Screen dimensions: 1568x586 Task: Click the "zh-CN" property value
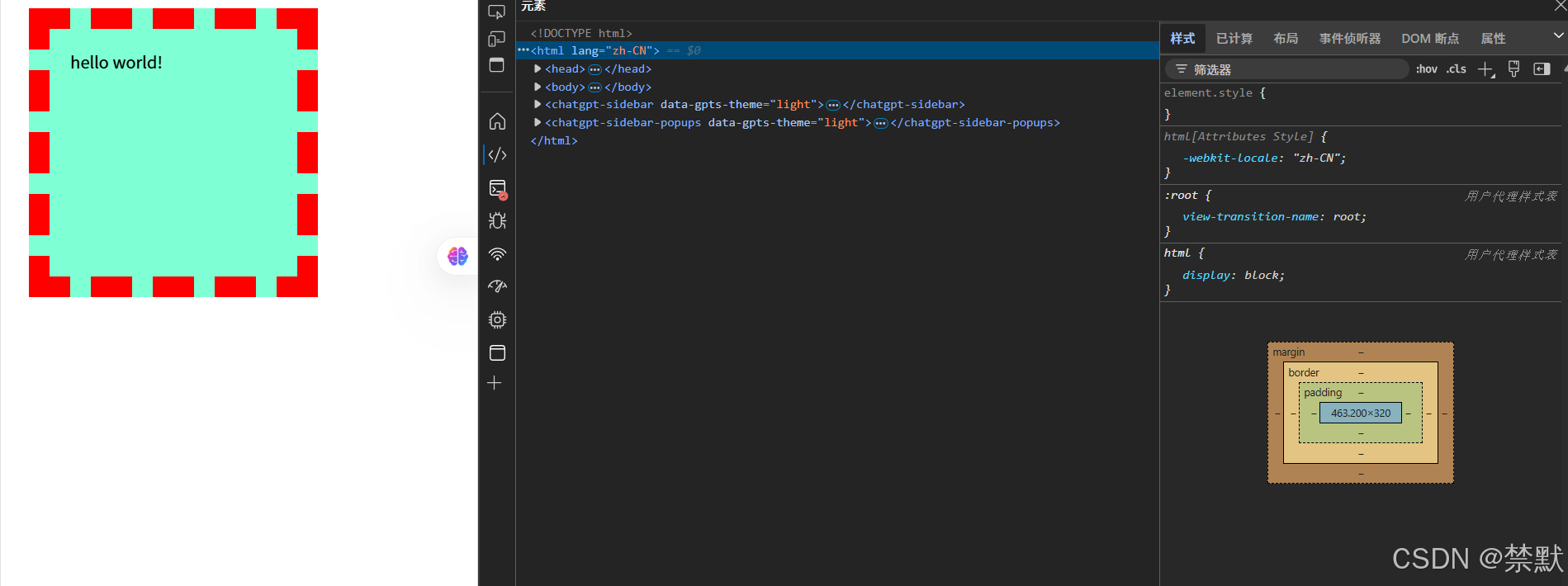point(1316,158)
